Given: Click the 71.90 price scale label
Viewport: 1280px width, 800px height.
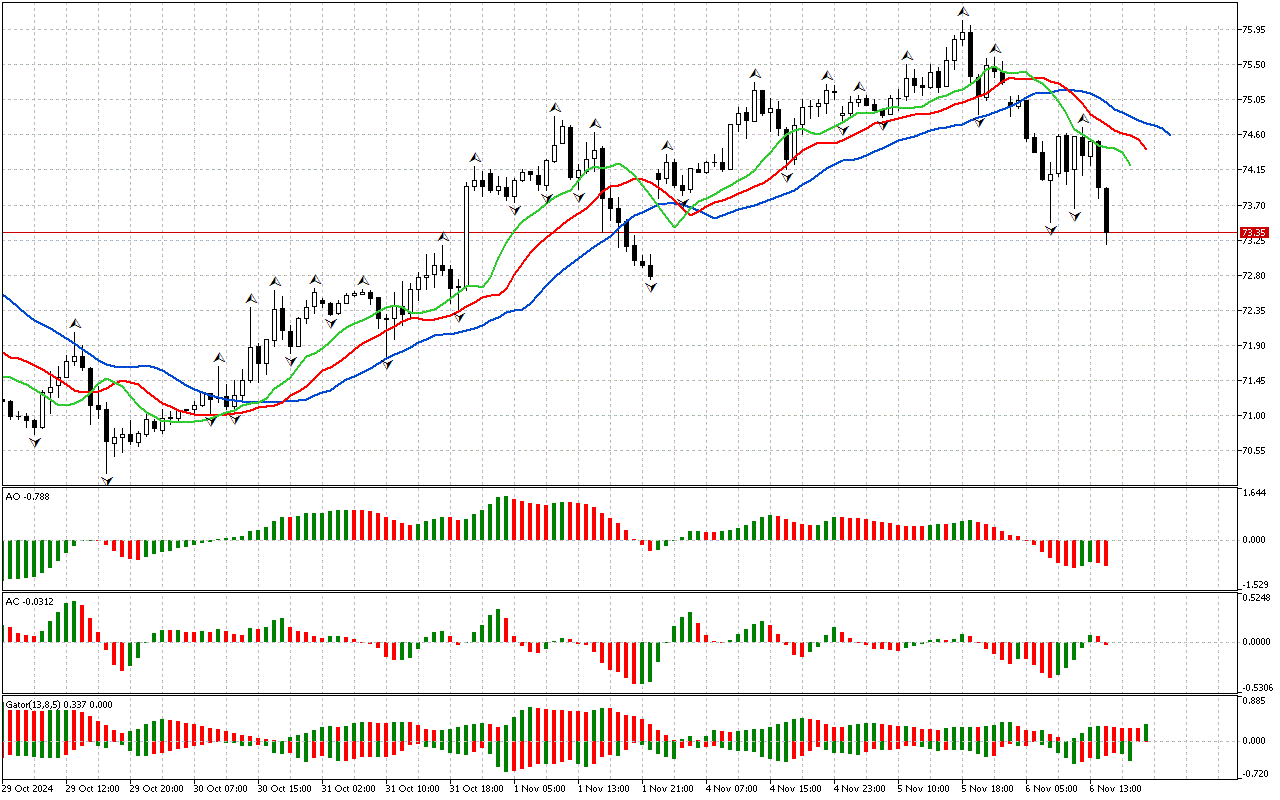Looking at the screenshot, I should [1255, 346].
